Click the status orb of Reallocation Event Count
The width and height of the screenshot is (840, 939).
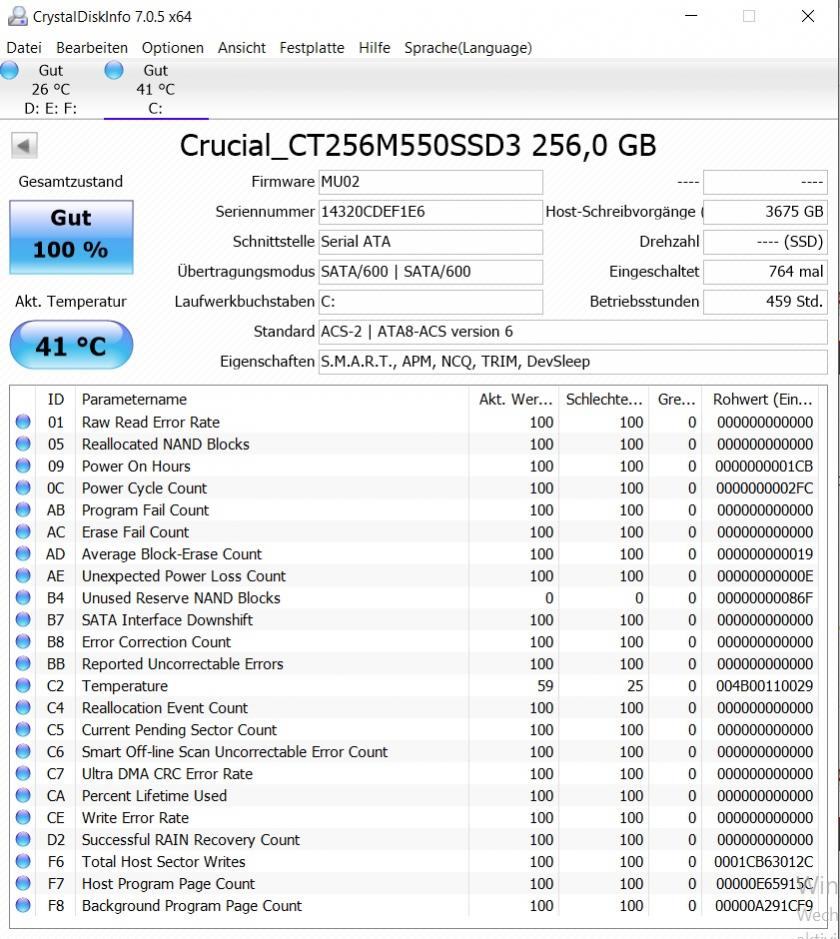(23, 707)
